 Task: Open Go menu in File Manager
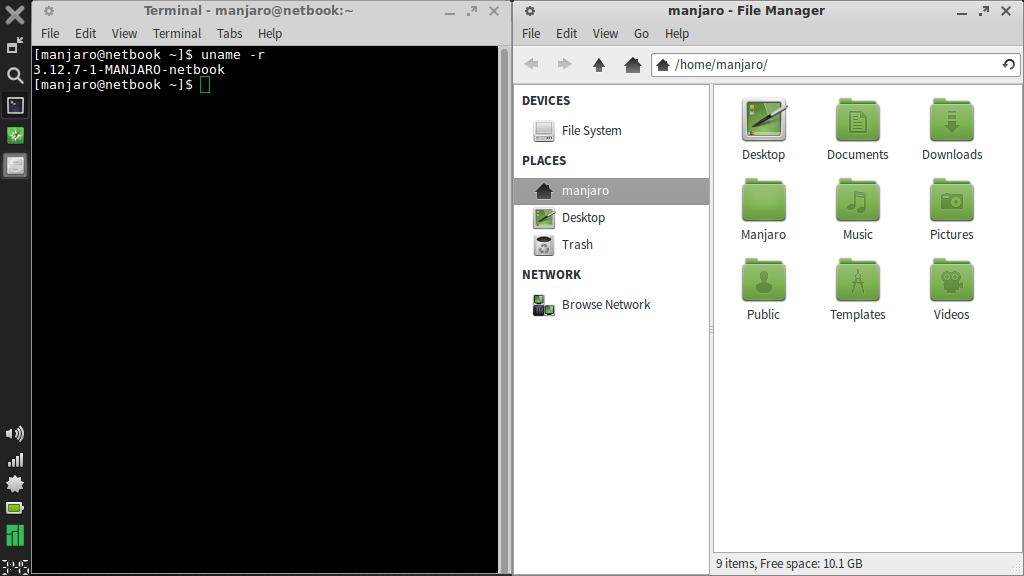click(x=641, y=33)
